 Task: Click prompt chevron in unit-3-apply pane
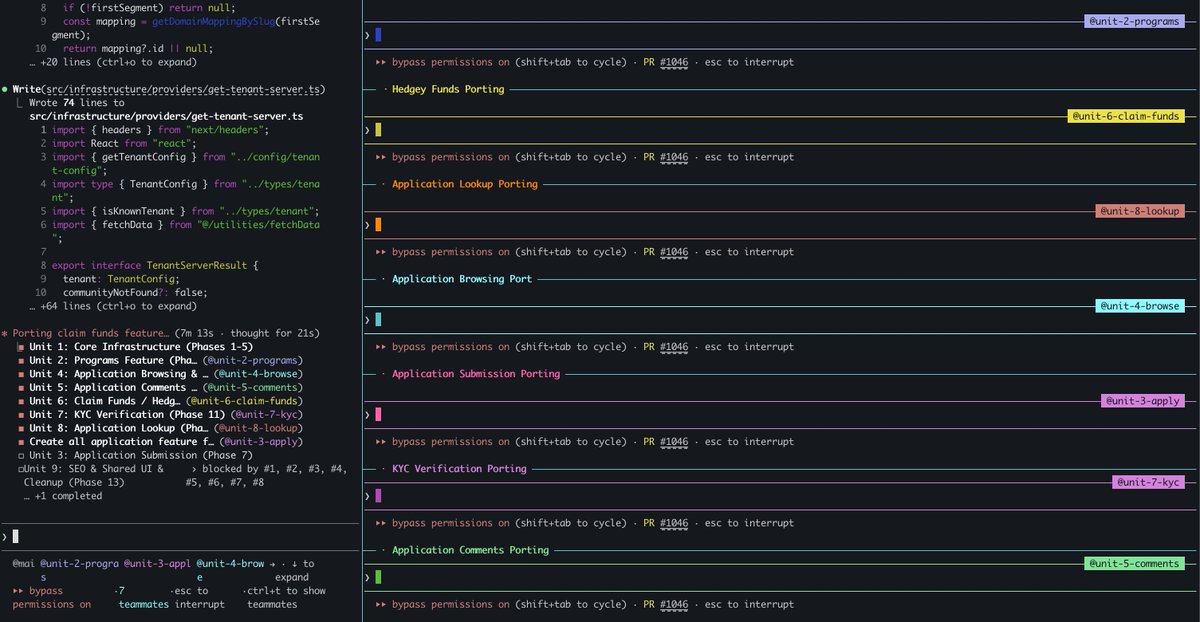(x=367, y=414)
